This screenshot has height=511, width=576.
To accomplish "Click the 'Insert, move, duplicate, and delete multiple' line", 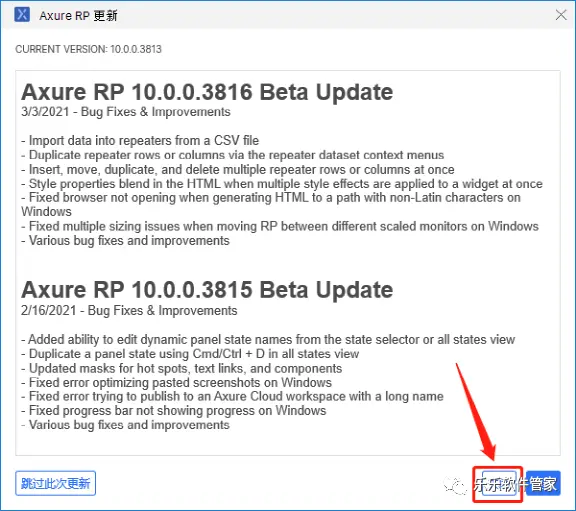I will pos(238,169).
